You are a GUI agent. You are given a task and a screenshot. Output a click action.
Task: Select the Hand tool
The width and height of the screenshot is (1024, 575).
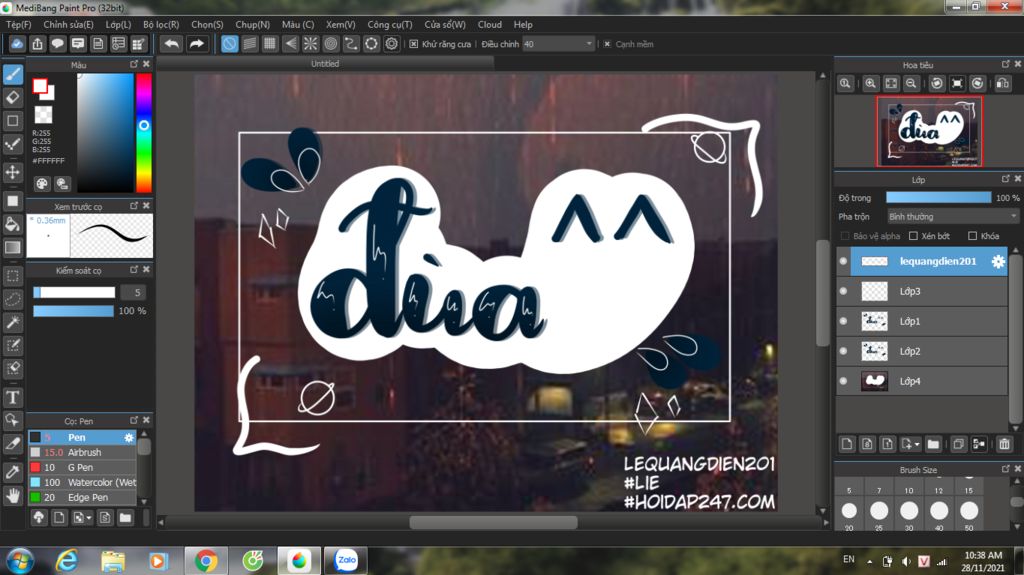click(12, 495)
